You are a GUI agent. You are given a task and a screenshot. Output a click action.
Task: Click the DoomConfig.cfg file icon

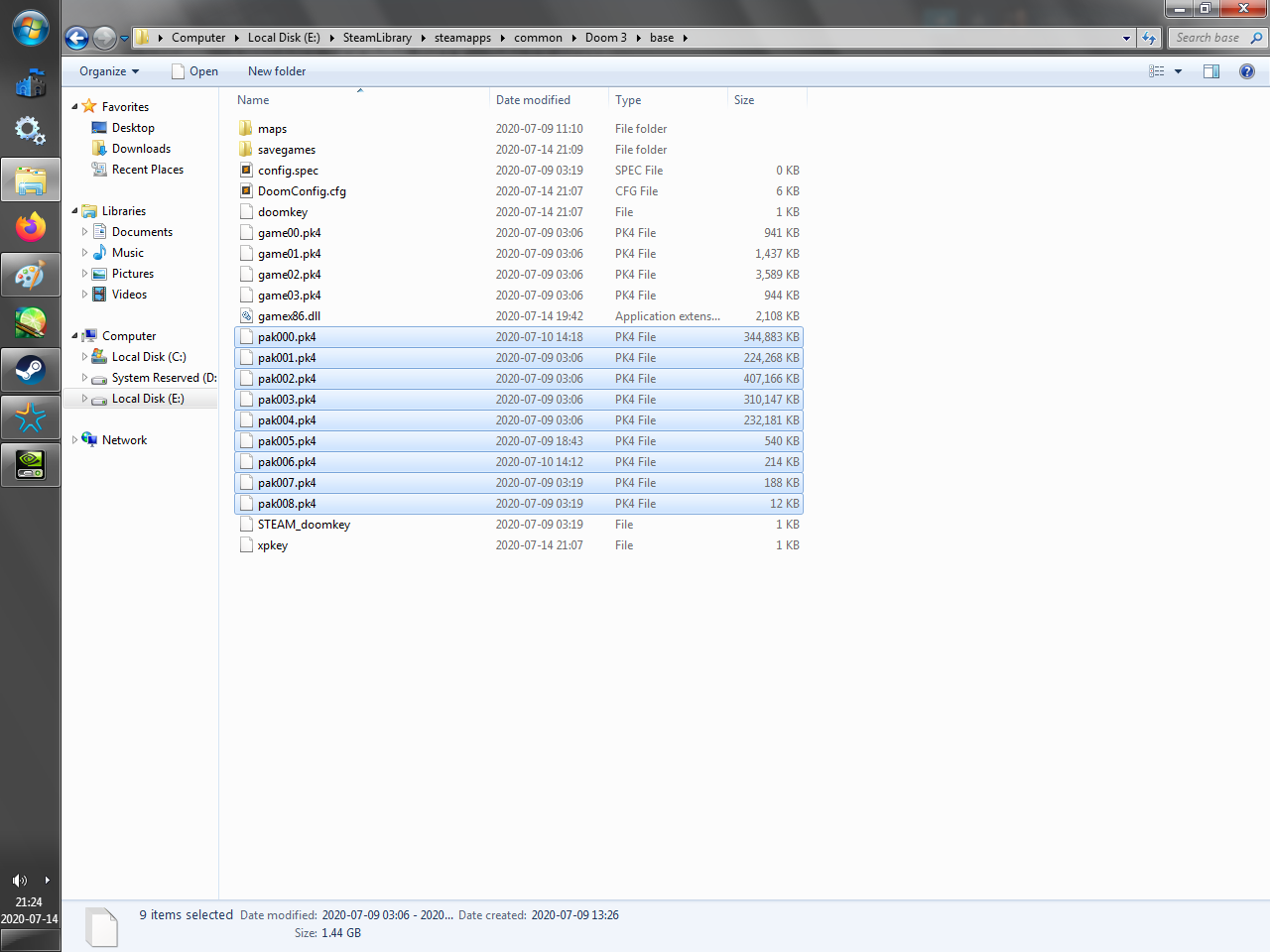click(x=246, y=191)
